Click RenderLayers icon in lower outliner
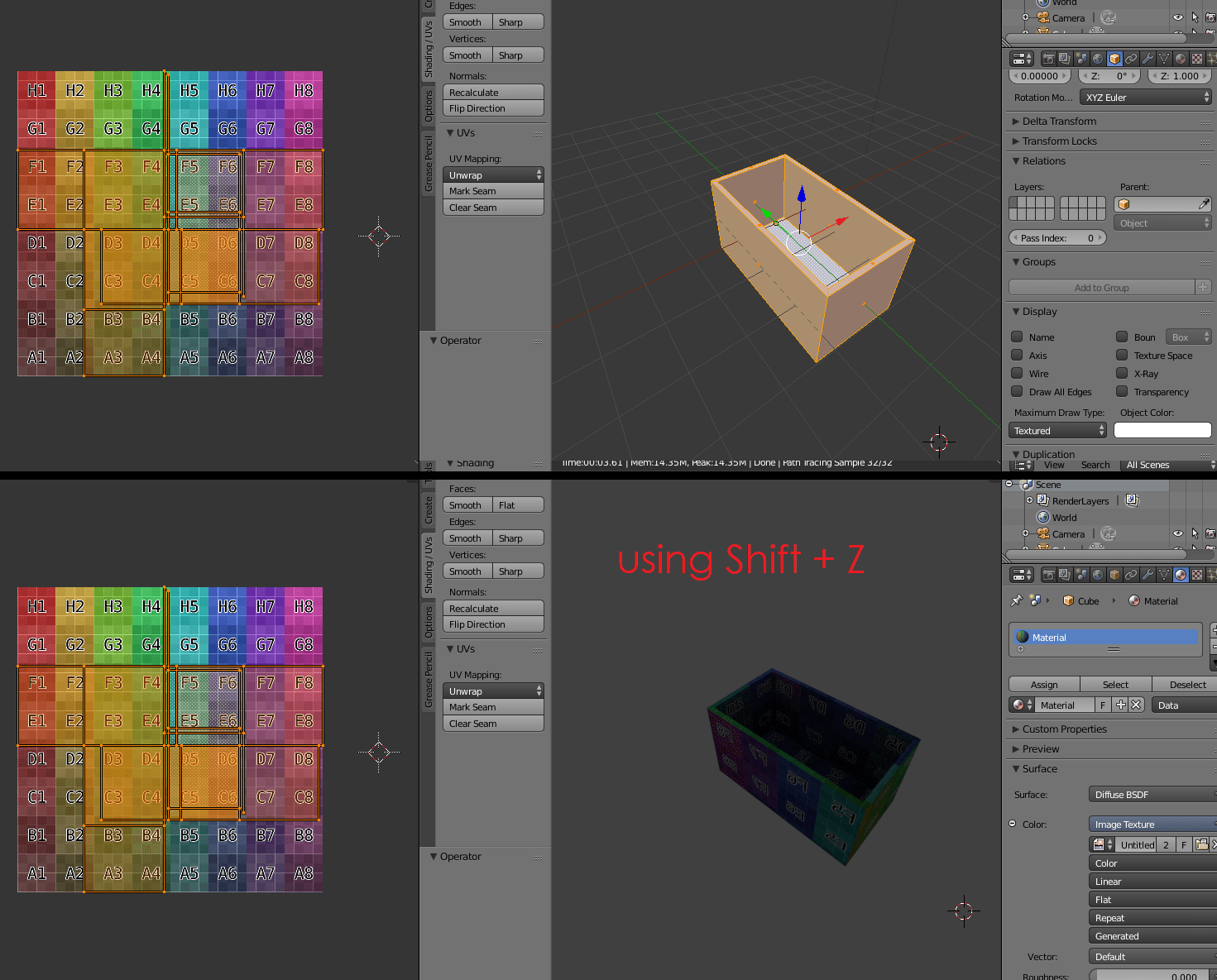 tap(1042, 500)
